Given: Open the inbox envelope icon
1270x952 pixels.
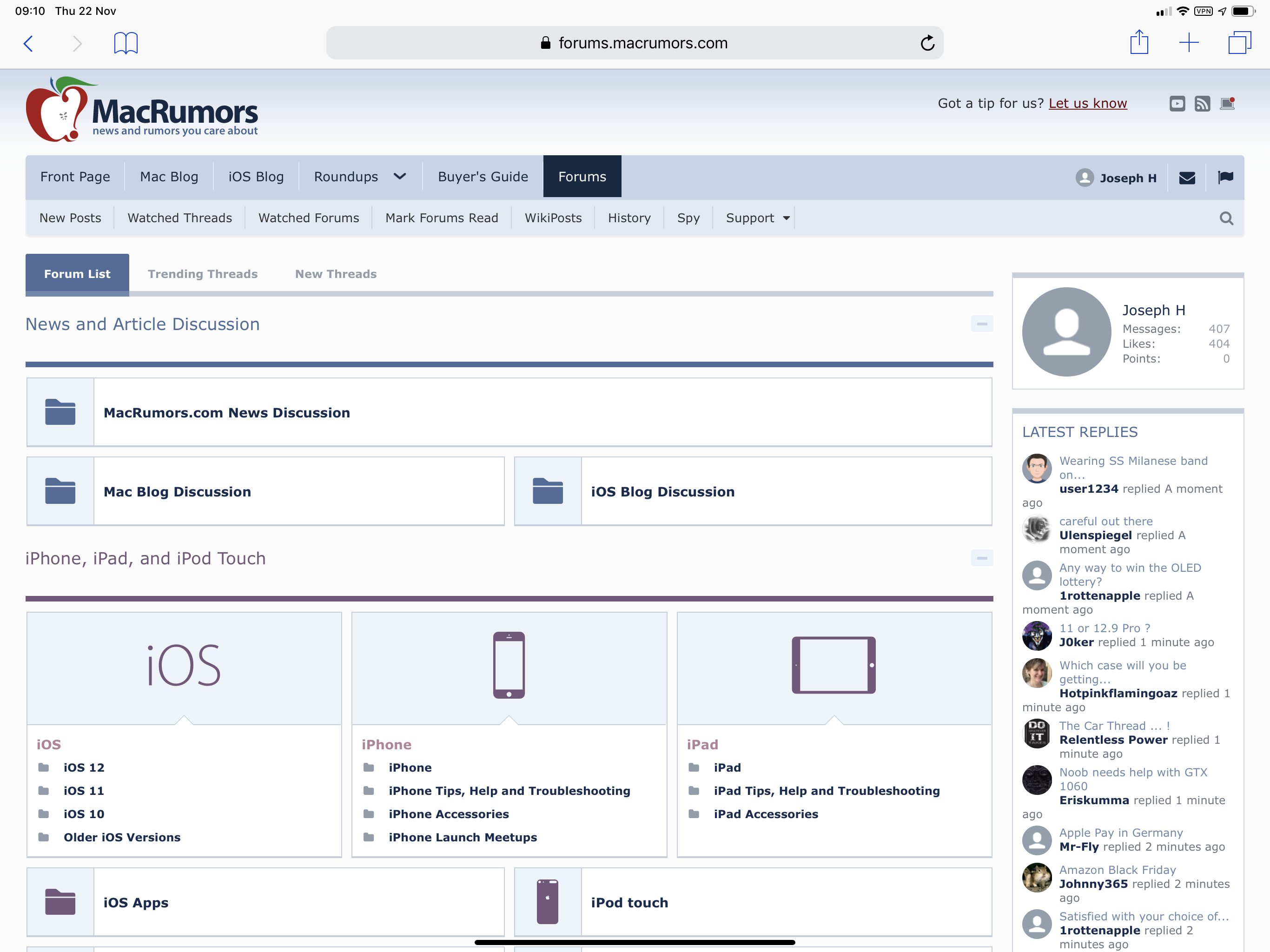Looking at the screenshot, I should click(1187, 178).
